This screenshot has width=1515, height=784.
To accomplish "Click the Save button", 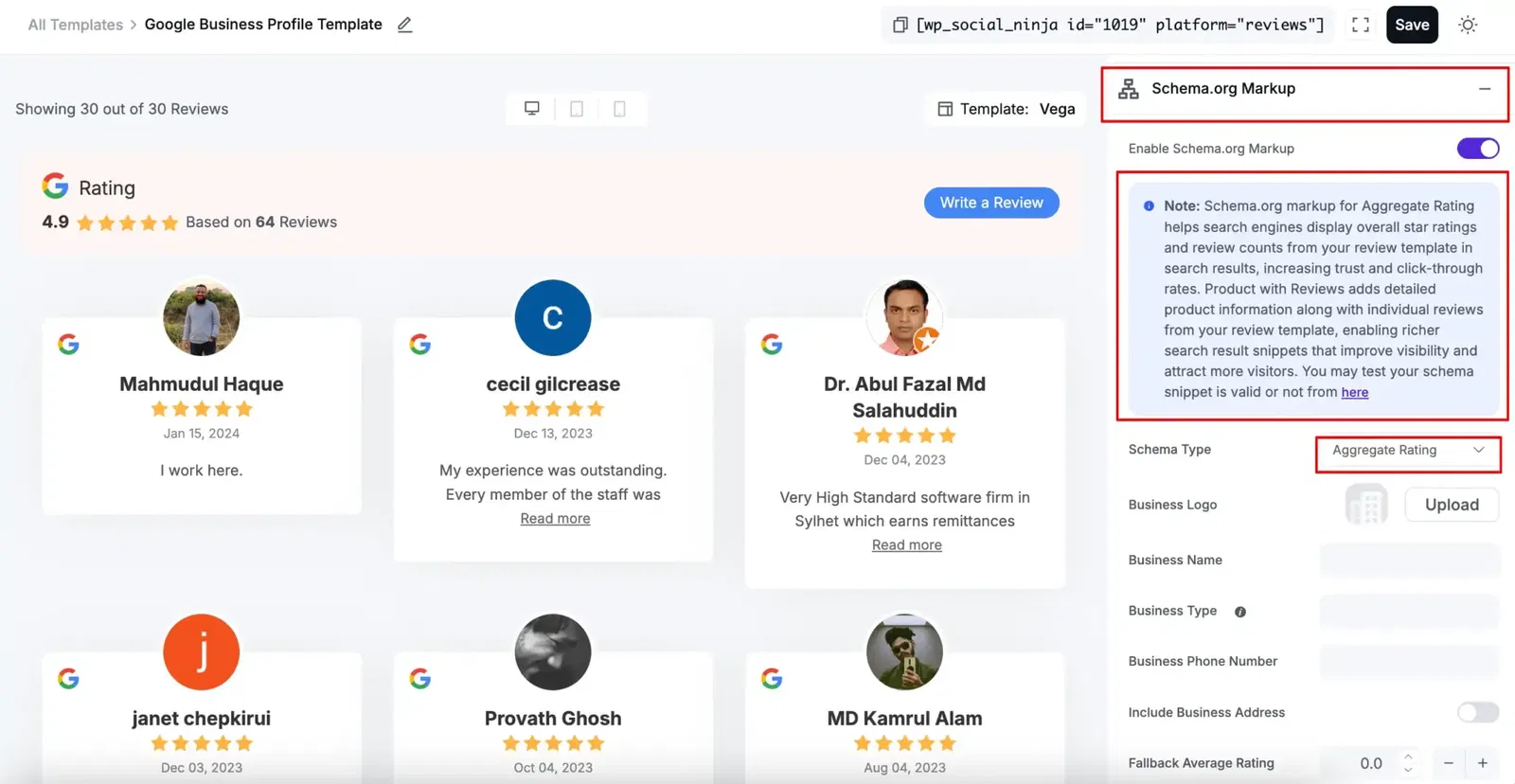I will [x=1411, y=25].
